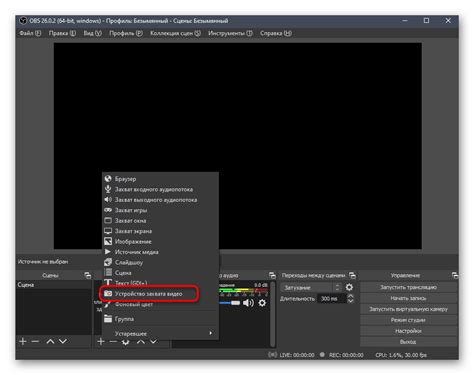Viewport: 474px width, 375px height.
Task: Open the Инструменты menu
Action: coord(230,33)
